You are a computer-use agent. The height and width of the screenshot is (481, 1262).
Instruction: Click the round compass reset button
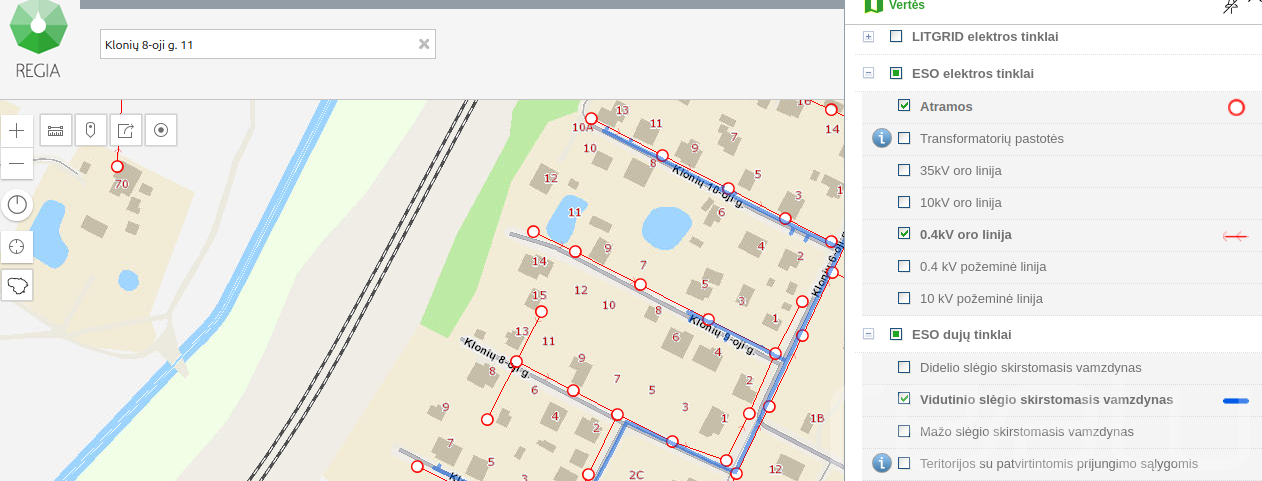(17, 206)
